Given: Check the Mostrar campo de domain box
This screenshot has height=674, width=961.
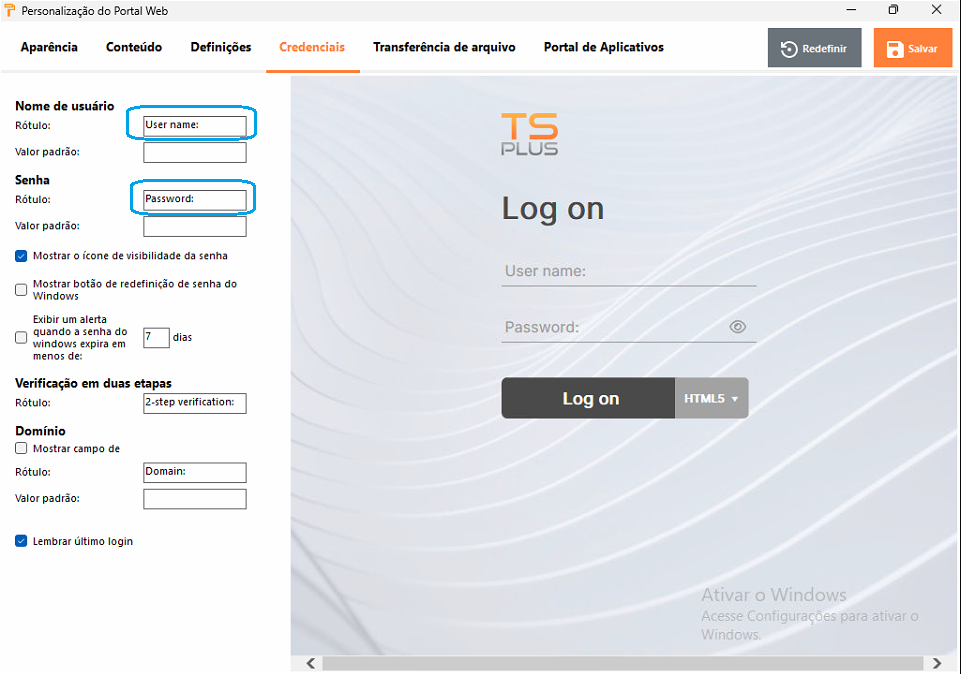Looking at the screenshot, I should pyautogui.click(x=22, y=449).
